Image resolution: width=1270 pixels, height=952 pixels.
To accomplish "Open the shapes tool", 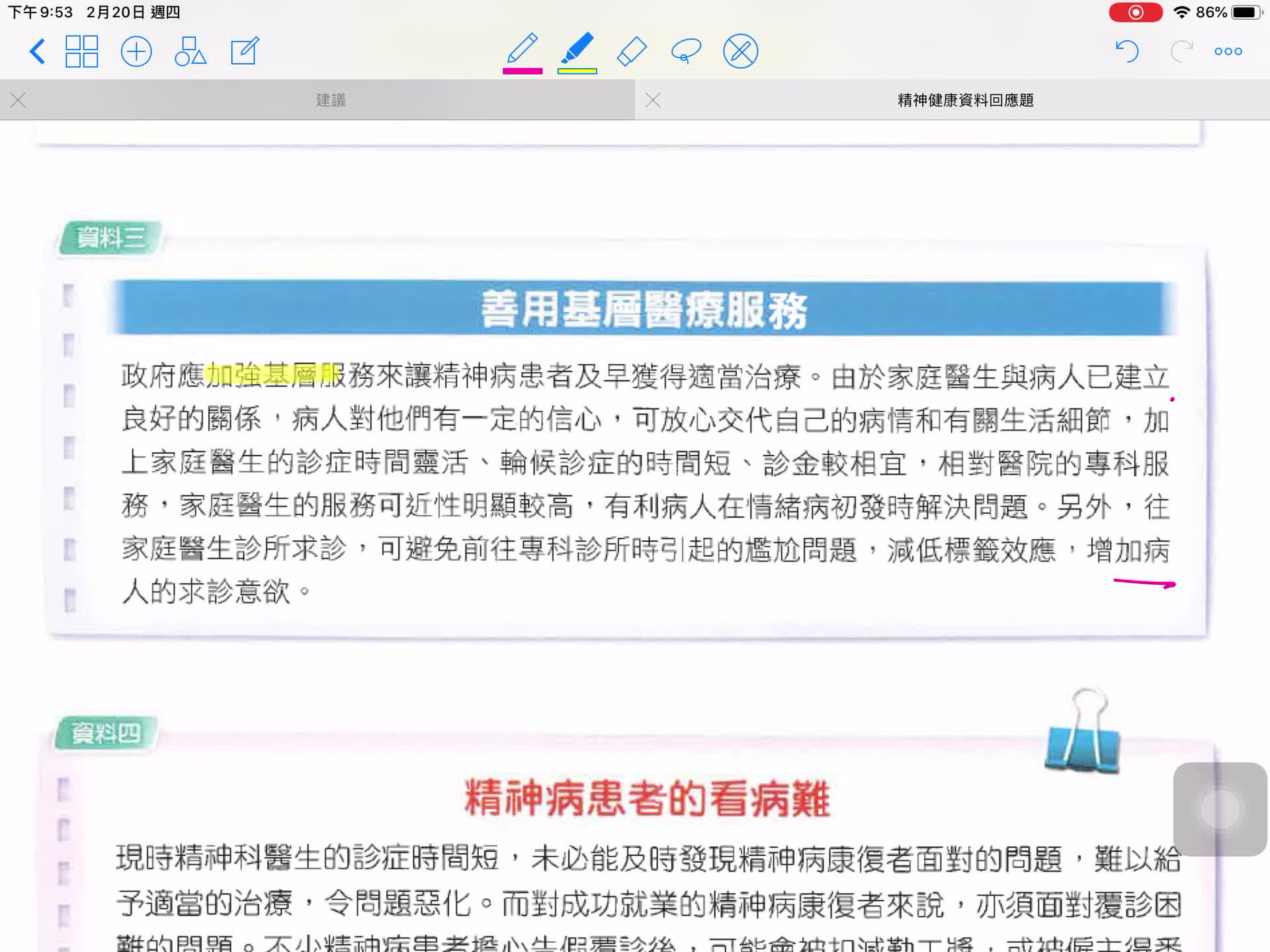I will coord(190,51).
